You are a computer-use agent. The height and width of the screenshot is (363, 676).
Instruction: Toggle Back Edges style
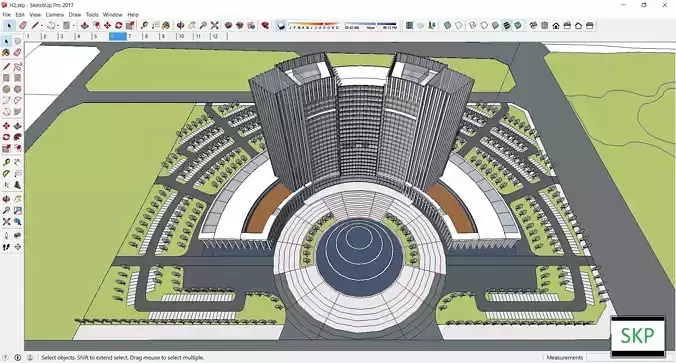click(x=458, y=25)
